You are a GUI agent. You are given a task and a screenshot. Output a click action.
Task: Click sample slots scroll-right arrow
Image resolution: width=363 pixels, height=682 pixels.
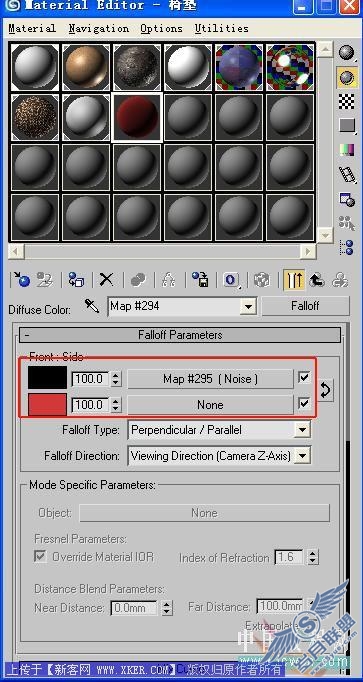click(x=308, y=251)
